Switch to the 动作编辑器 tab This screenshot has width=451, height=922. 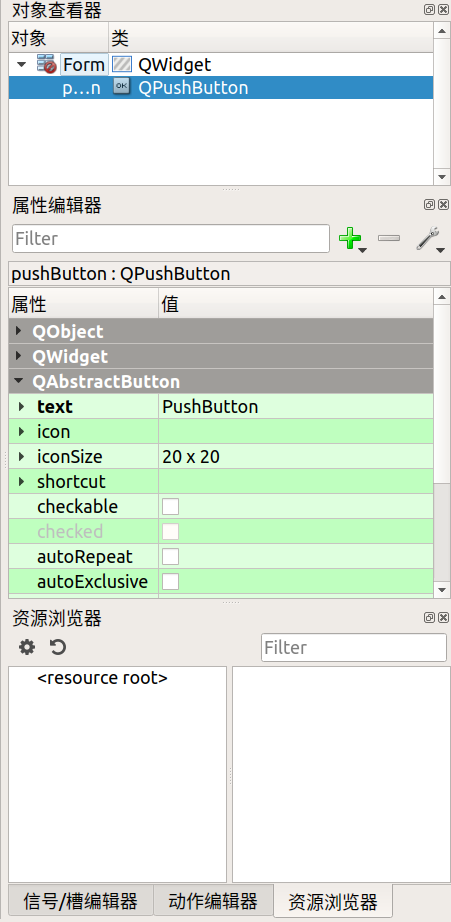click(x=213, y=900)
